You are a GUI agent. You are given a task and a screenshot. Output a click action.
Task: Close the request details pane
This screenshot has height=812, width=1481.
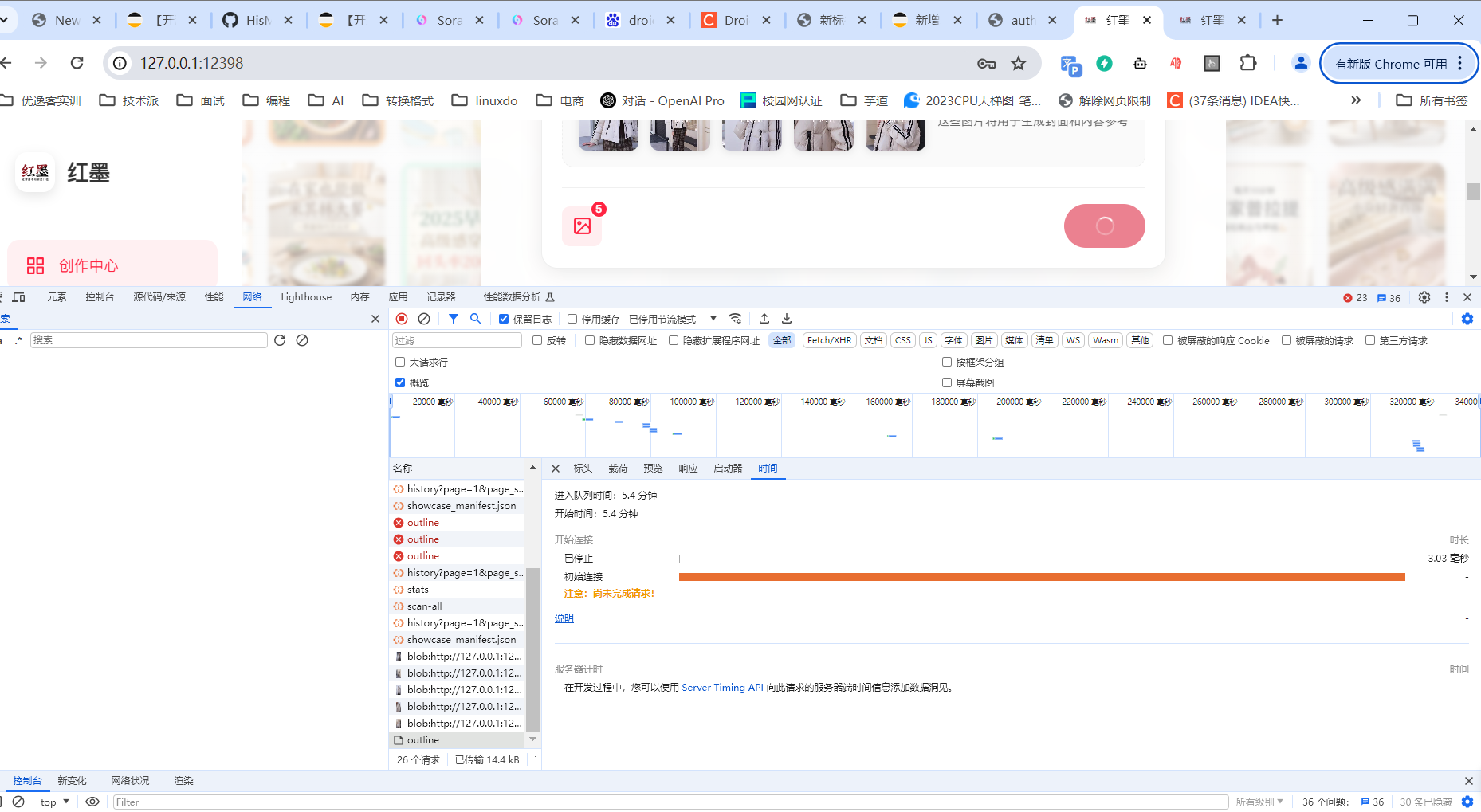556,469
